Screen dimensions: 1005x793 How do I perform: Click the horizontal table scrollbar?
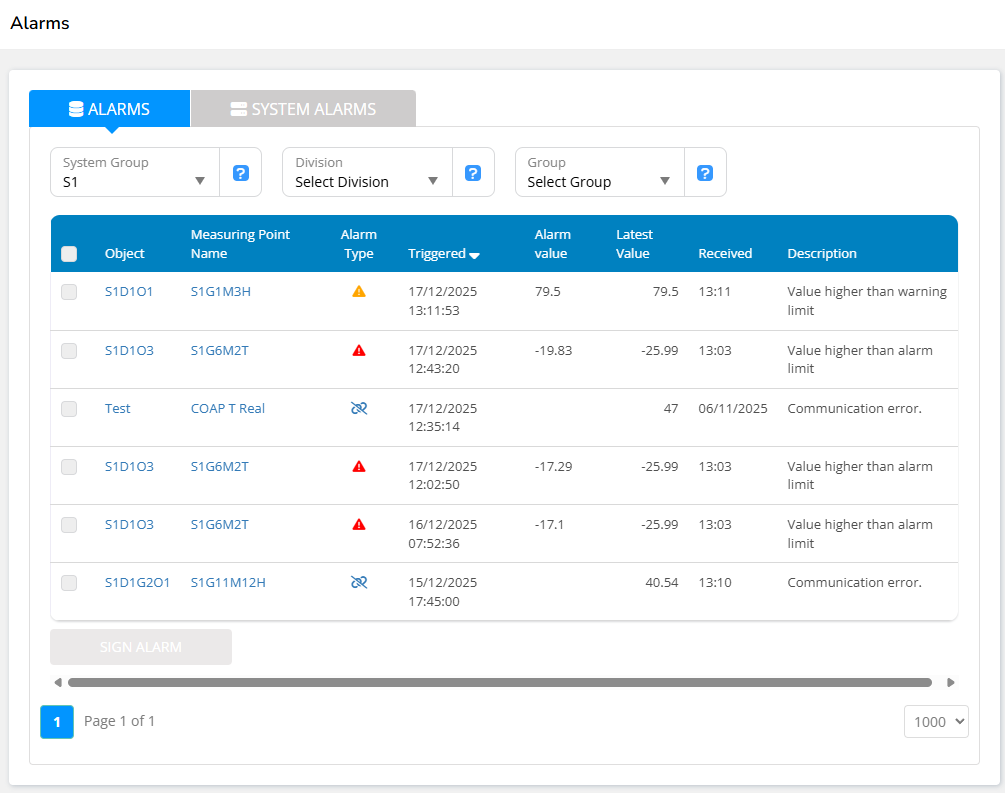[499, 683]
